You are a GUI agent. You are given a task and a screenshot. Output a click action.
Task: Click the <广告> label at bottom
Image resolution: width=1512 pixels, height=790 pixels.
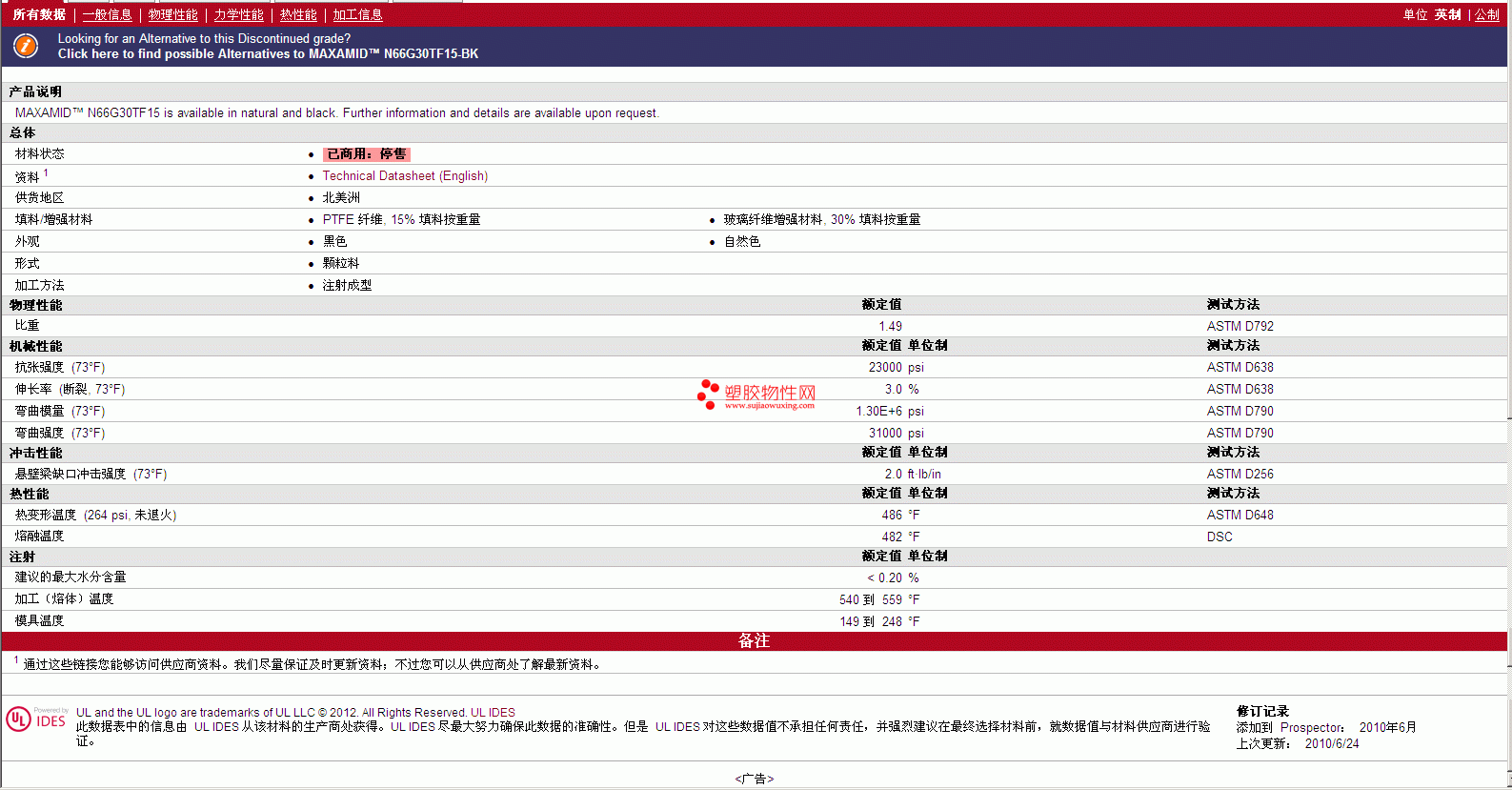755,779
